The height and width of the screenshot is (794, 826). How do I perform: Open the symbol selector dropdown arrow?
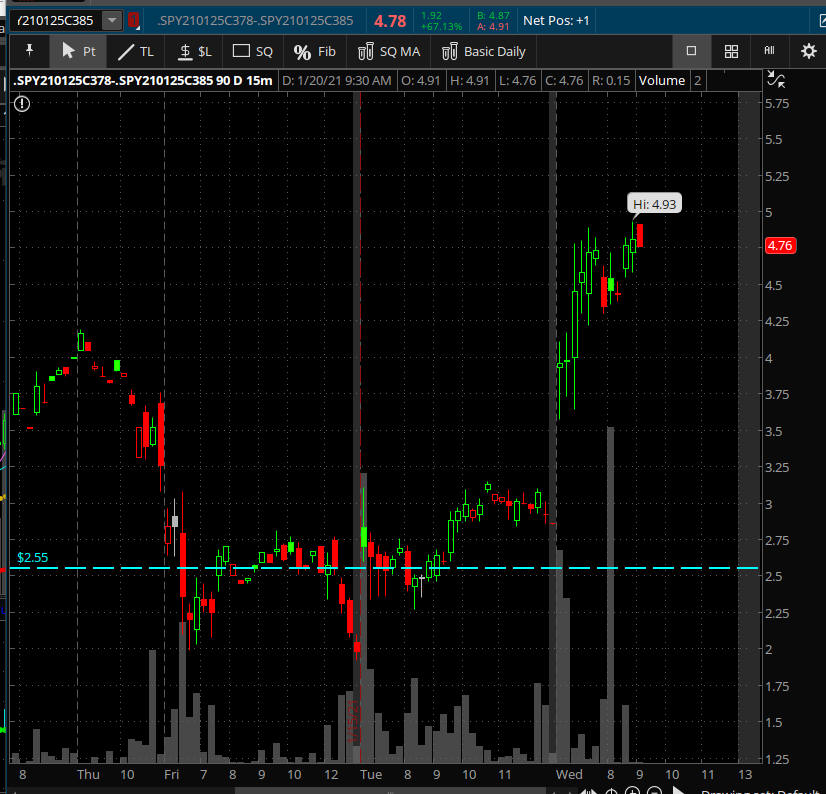111,20
